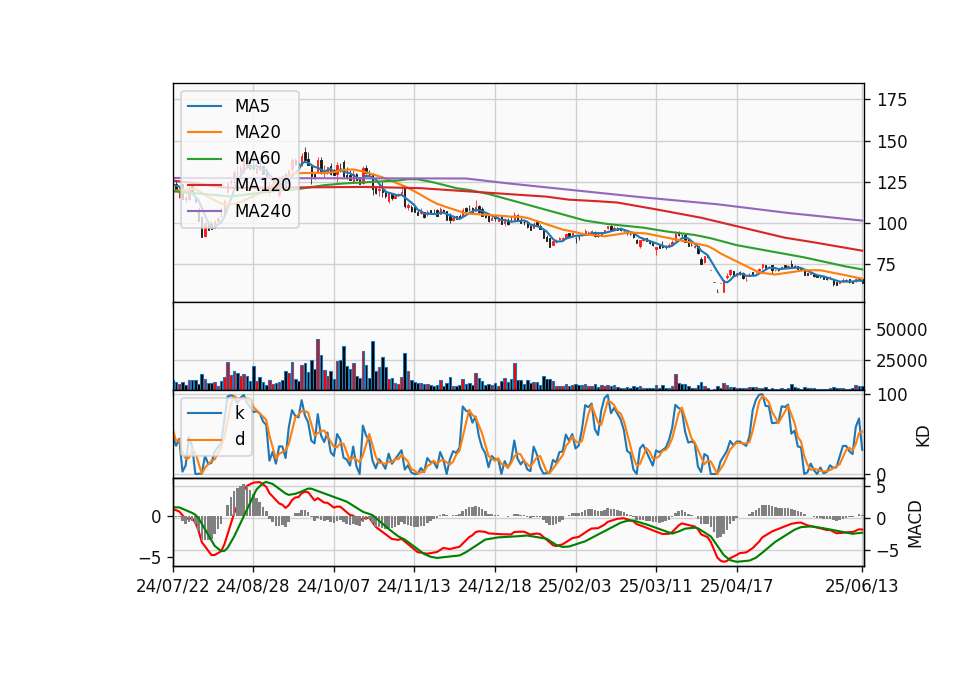Click the 25000 volume axis label
Image resolution: width=960 pixels, height=690 pixels.
tap(902, 361)
